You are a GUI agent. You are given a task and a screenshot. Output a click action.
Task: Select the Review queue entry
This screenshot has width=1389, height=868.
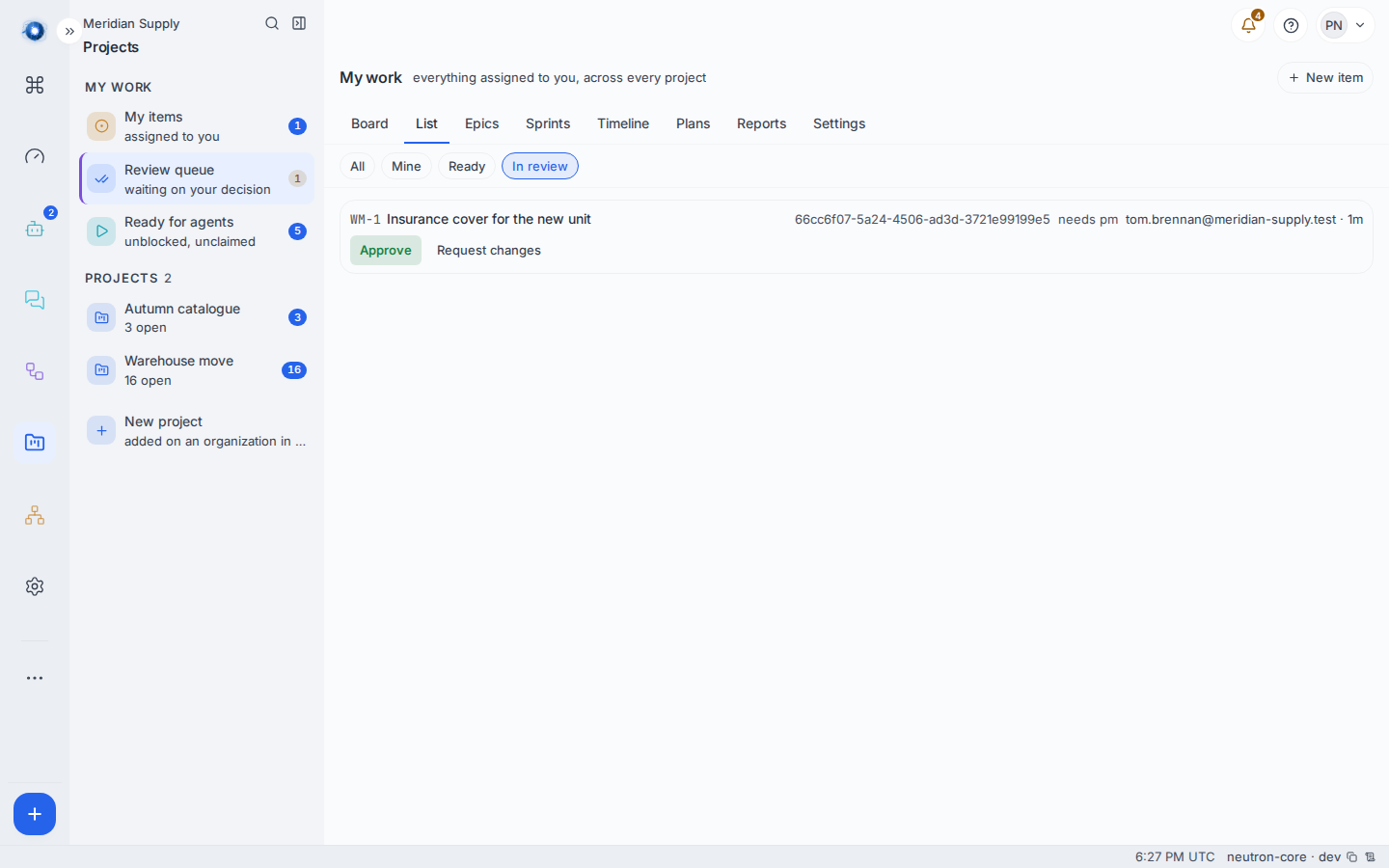click(197, 178)
